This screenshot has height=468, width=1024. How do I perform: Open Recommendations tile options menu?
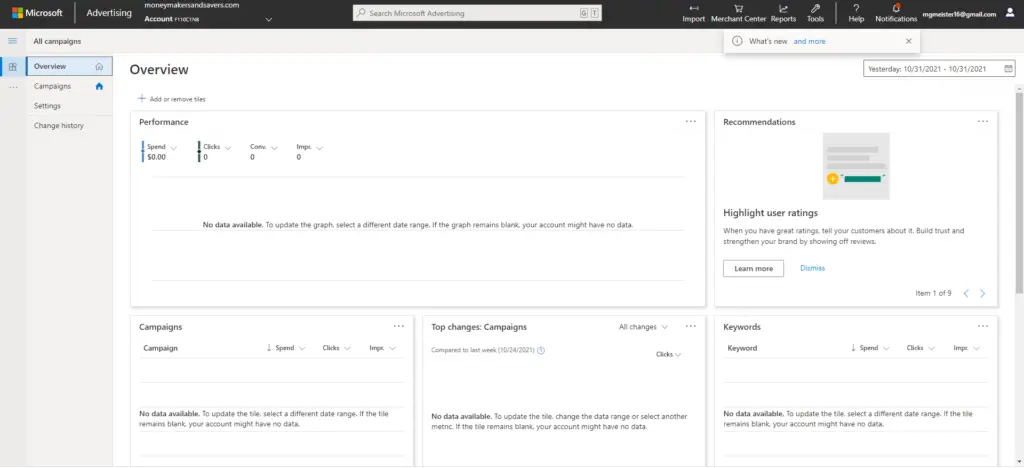(983, 121)
